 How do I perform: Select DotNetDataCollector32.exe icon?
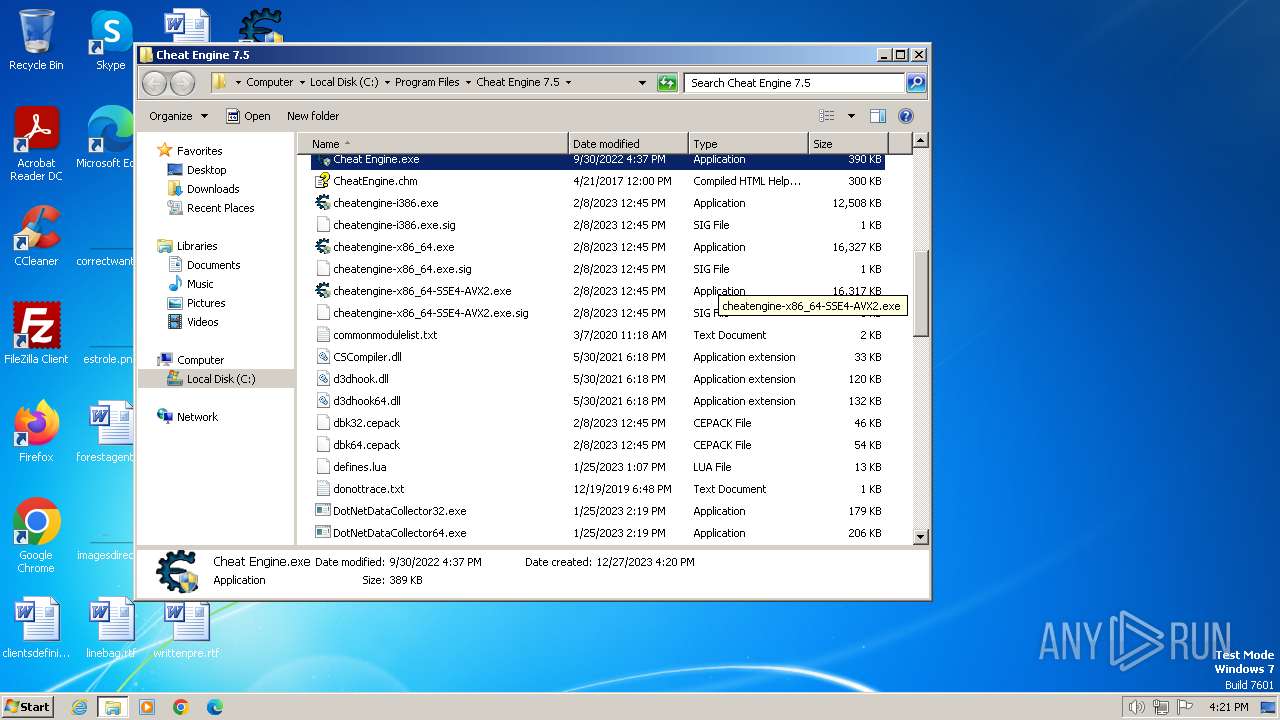pyautogui.click(x=322, y=511)
